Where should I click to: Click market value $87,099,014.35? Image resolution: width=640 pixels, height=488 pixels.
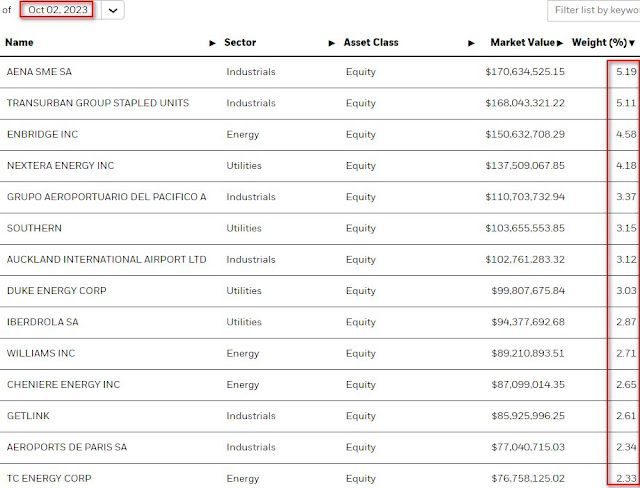(x=528, y=385)
